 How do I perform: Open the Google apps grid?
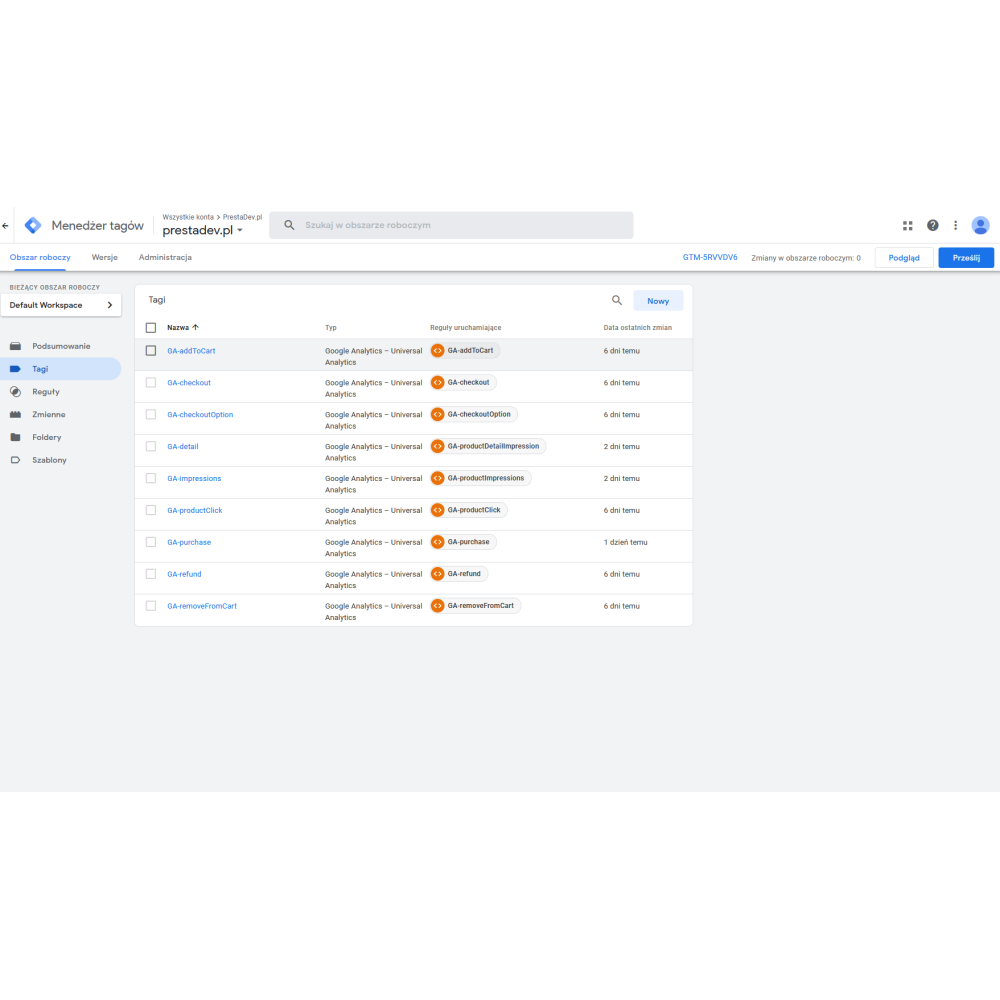[908, 225]
